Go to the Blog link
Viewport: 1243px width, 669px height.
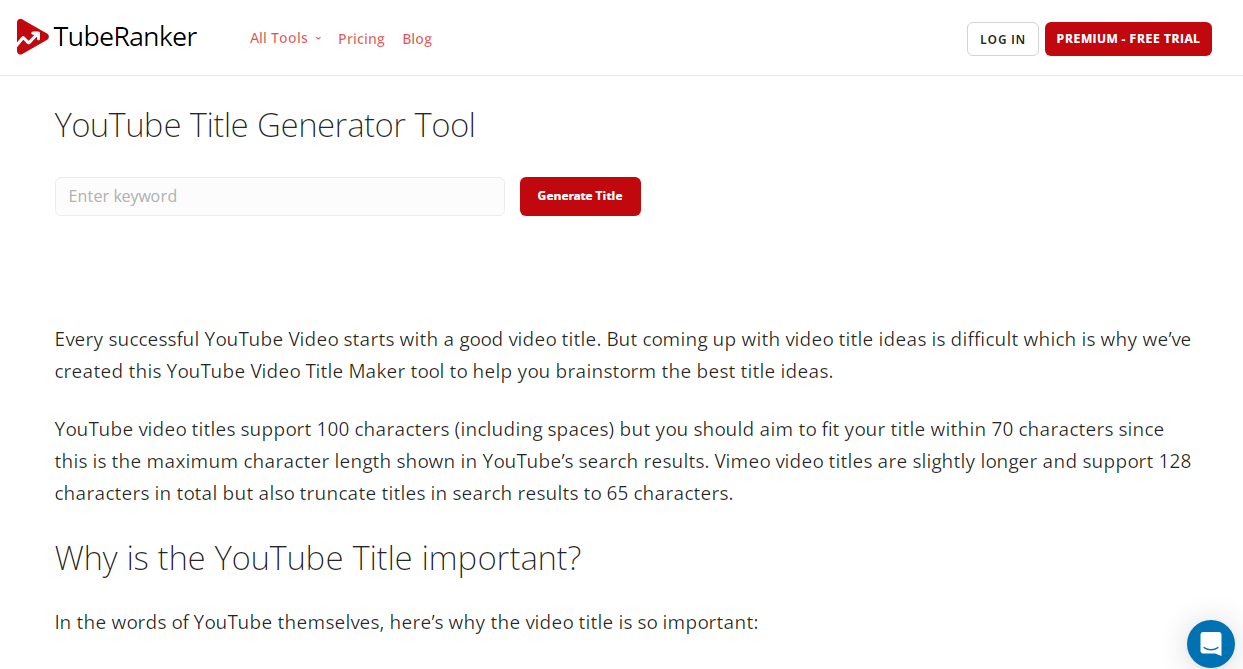click(417, 39)
